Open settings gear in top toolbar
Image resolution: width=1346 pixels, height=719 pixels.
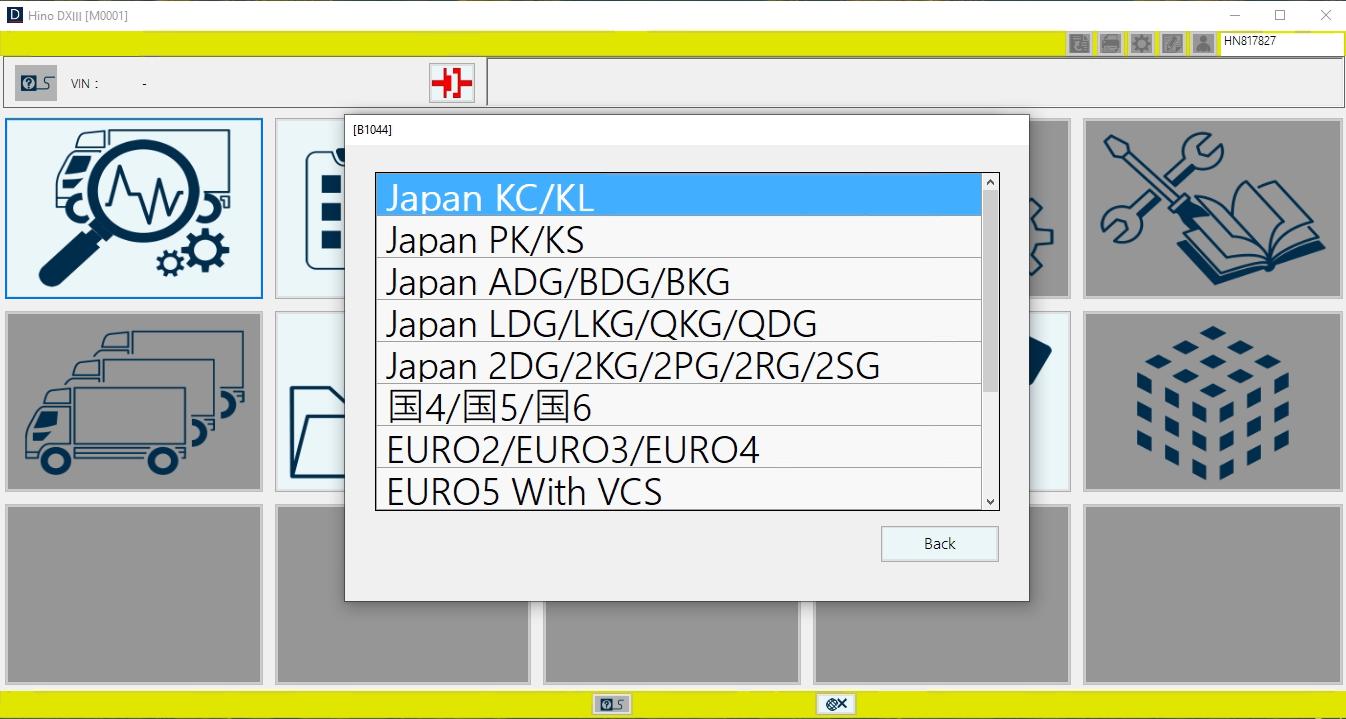click(x=1141, y=43)
